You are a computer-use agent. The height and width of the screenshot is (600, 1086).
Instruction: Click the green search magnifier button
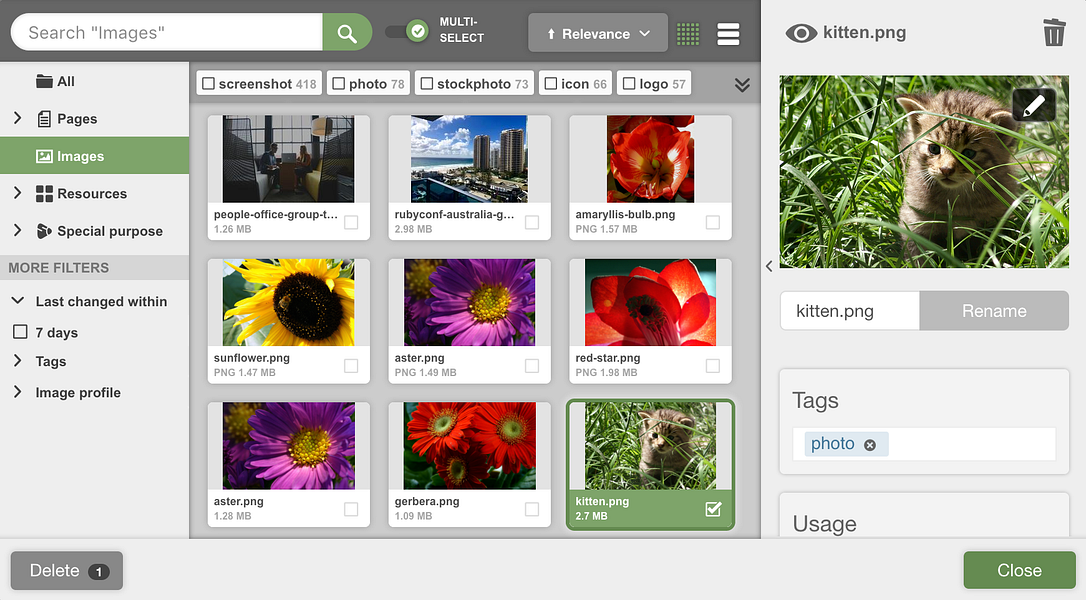click(347, 33)
